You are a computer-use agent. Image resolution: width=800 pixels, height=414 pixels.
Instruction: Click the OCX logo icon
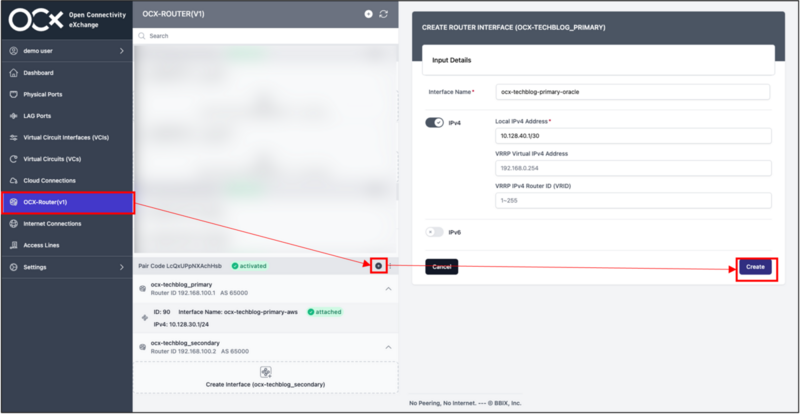tap(36, 19)
